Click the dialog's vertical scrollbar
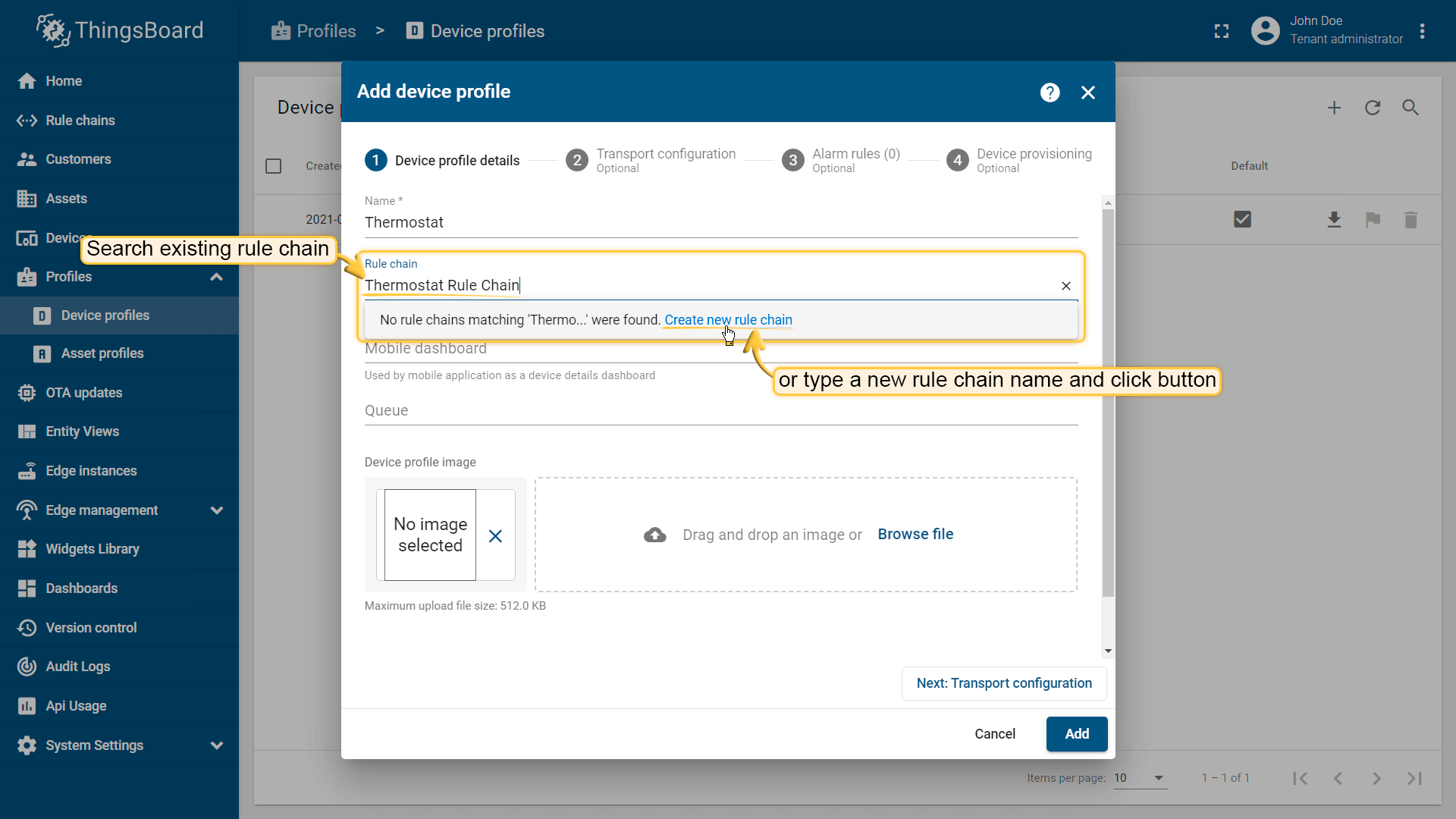The height and width of the screenshot is (819, 1456). (x=1108, y=402)
